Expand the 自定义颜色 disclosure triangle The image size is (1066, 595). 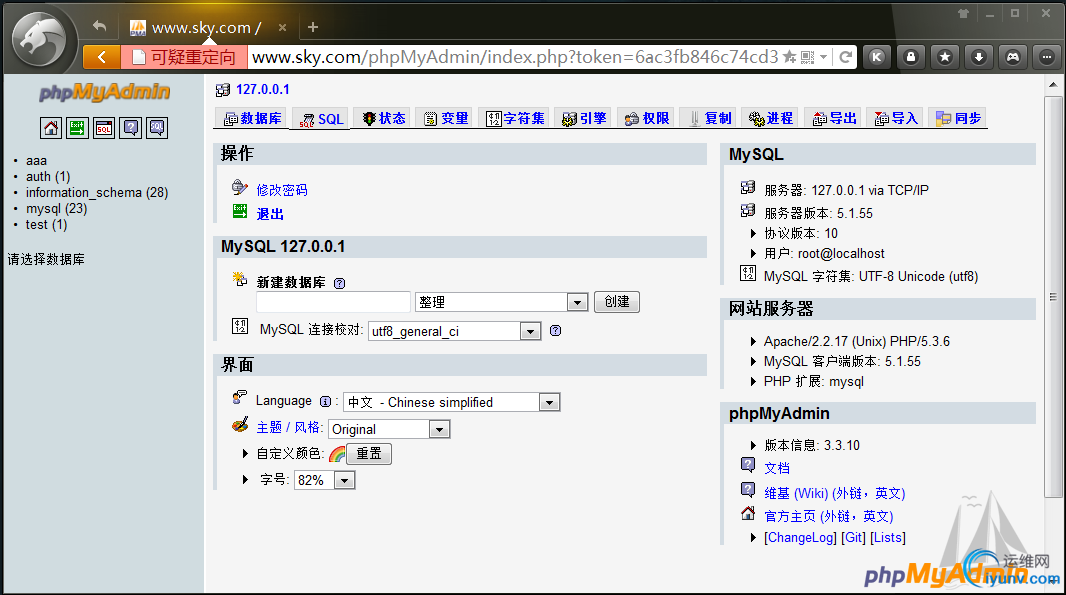tap(245, 453)
